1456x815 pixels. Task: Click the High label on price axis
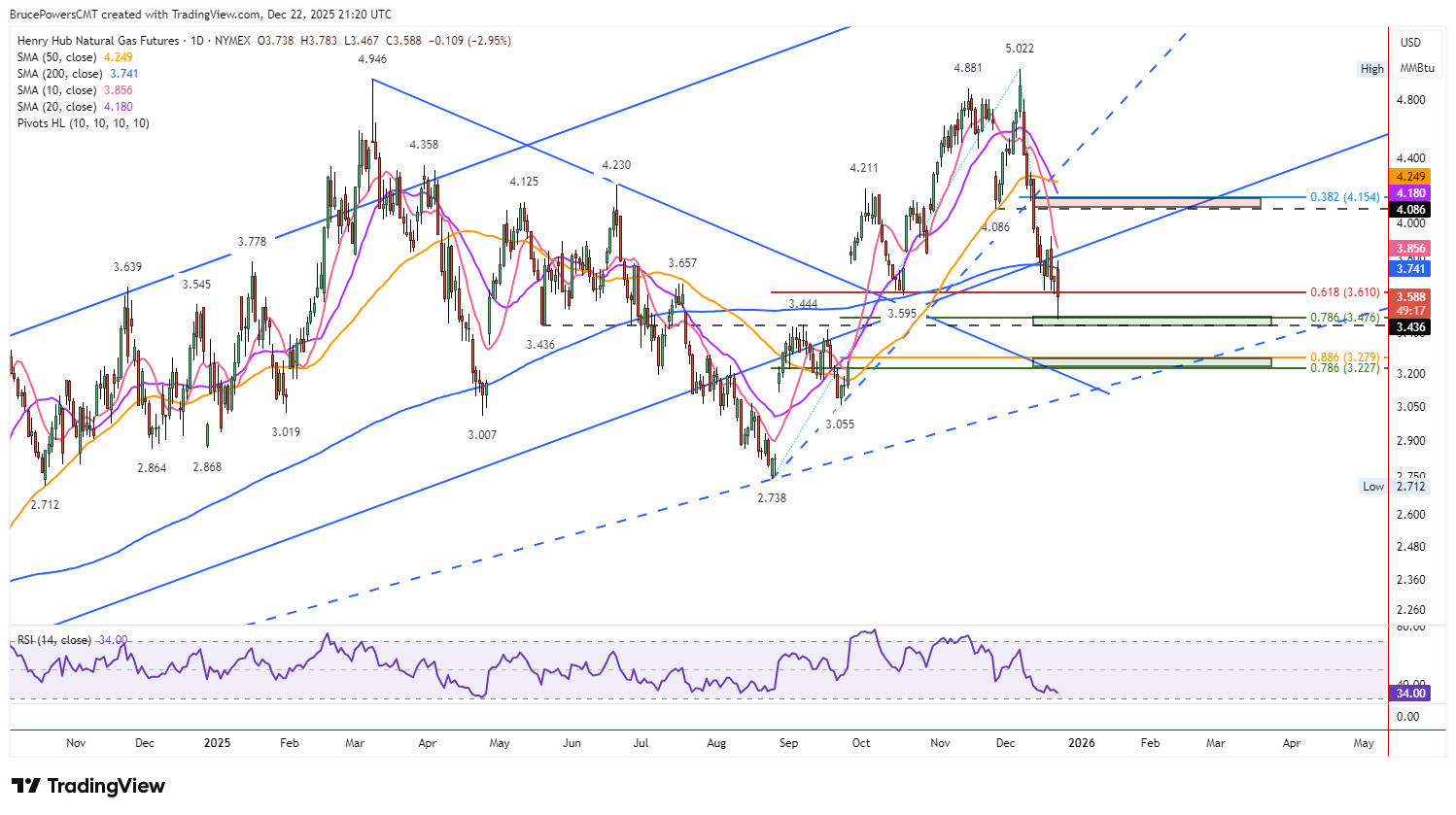1371,69
